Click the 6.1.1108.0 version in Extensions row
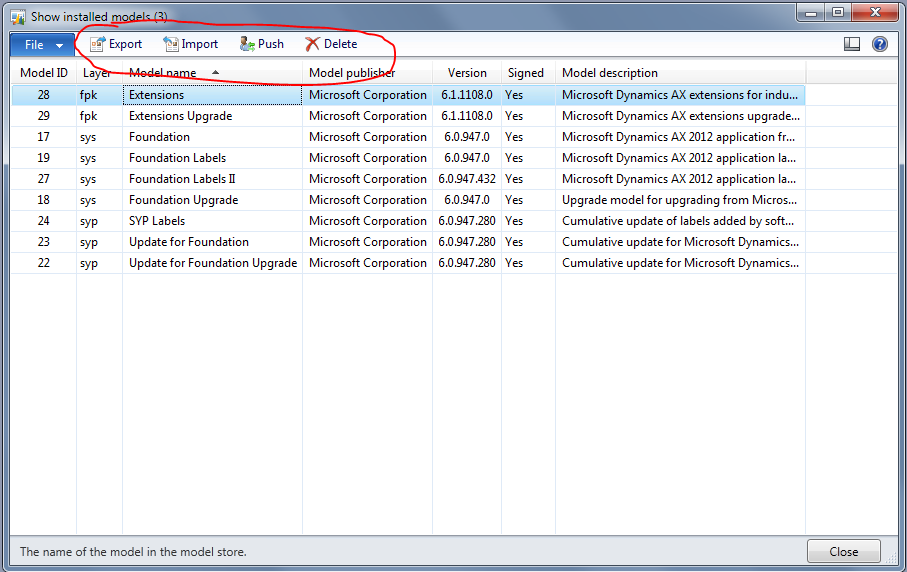The width and height of the screenshot is (907, 572). (467, 95)
